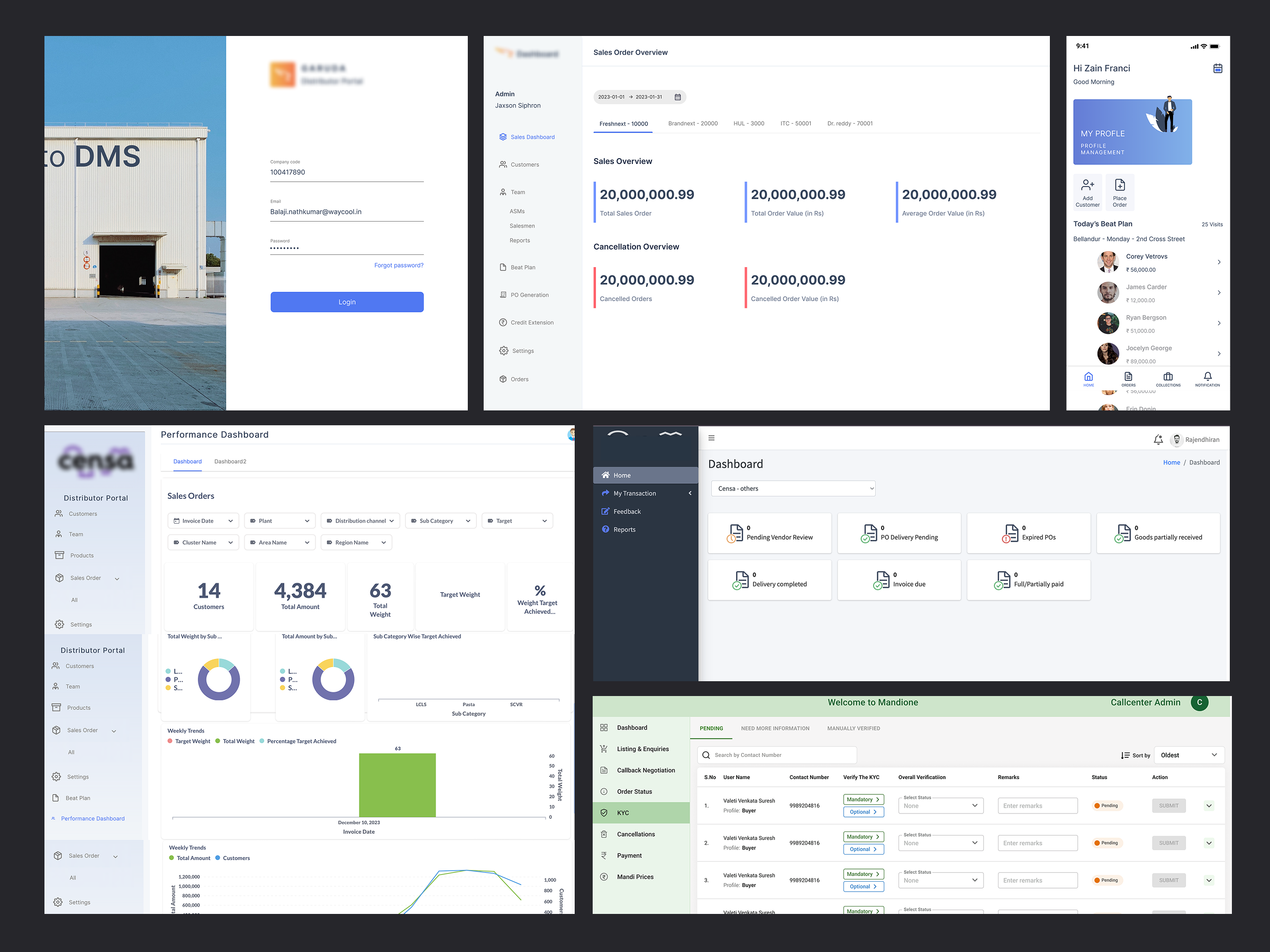Tap Place Order icon in mobile app
Viewport: 1270px width, 952px height.
(x=1120, y=193)
